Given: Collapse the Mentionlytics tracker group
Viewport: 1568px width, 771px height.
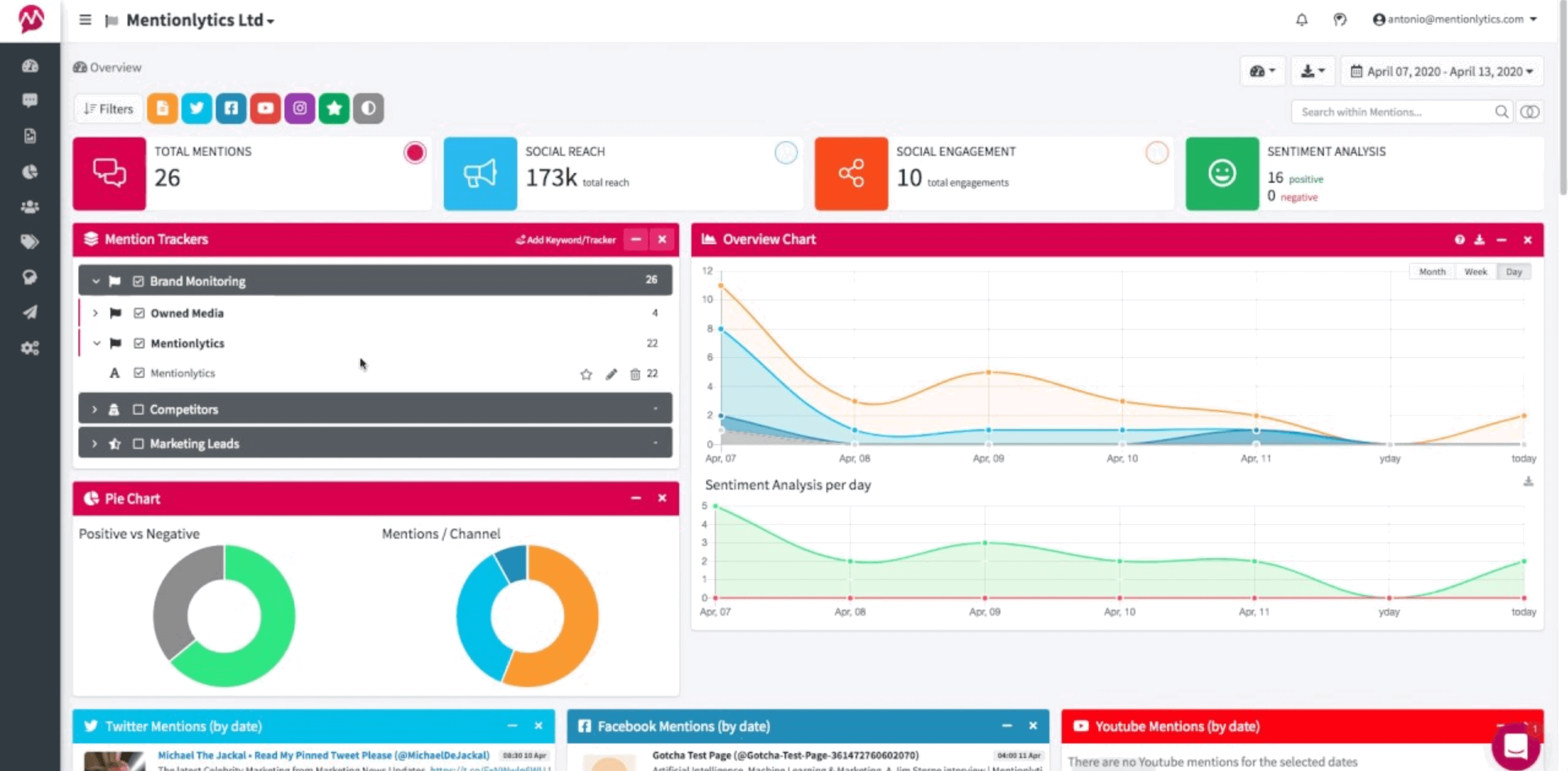Looking at the screenshot, I should click(96, 343).
